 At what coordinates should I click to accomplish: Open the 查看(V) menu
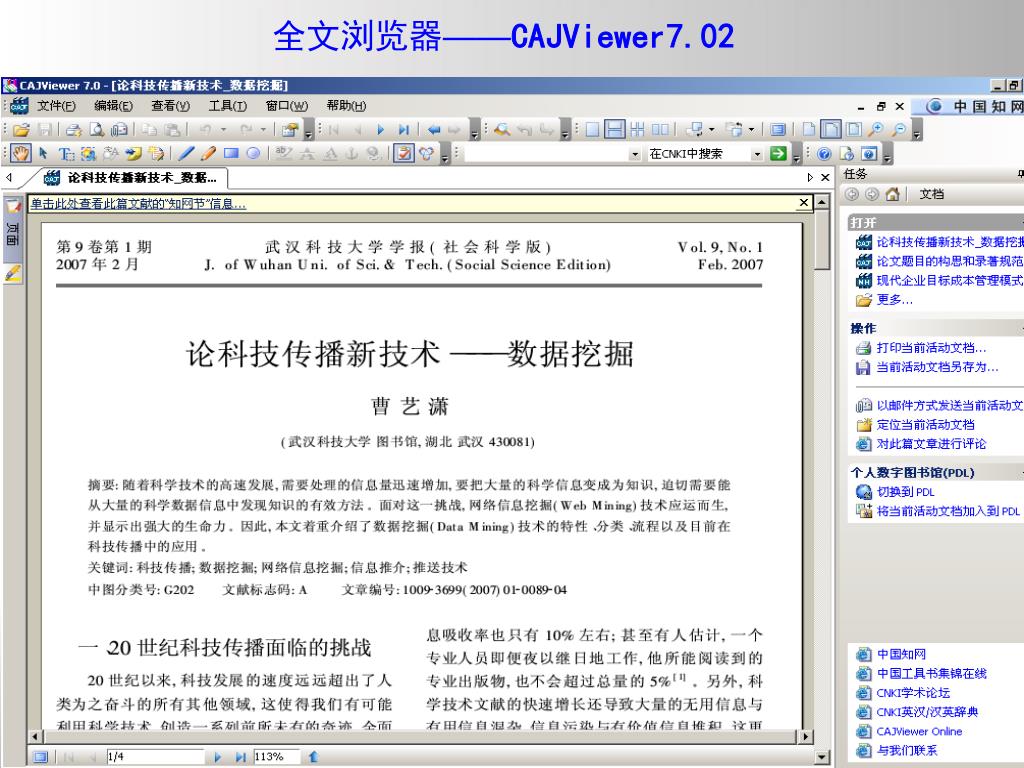pos(170,105)
